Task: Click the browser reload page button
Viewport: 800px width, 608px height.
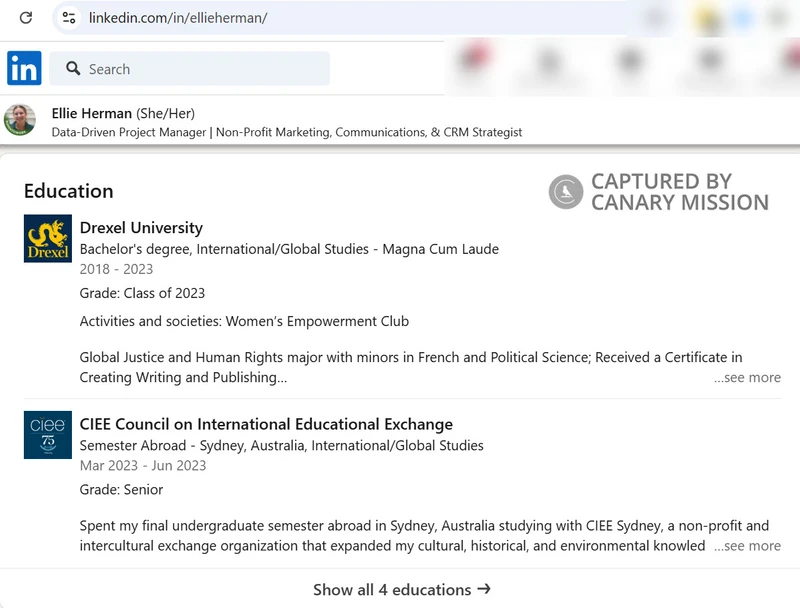Action: 26,18
